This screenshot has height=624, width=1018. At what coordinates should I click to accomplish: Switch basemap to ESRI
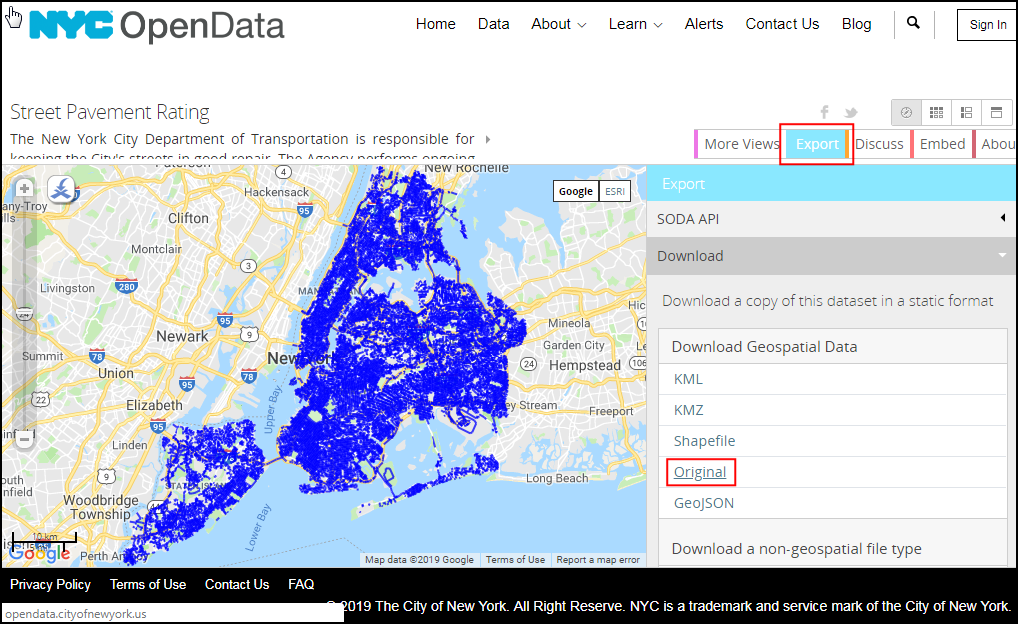pyautogui.click(x=615, y=191)
